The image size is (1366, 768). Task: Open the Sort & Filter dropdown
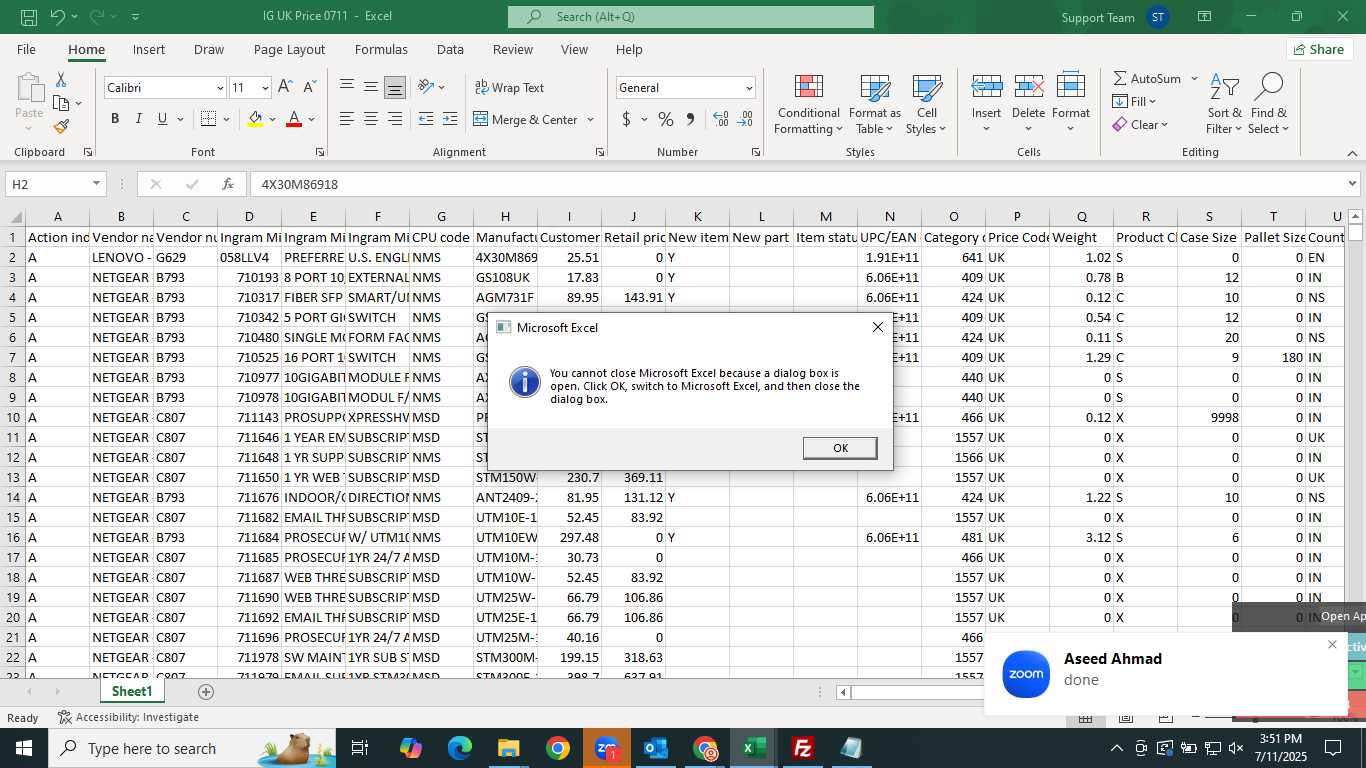pos(1224,104)
